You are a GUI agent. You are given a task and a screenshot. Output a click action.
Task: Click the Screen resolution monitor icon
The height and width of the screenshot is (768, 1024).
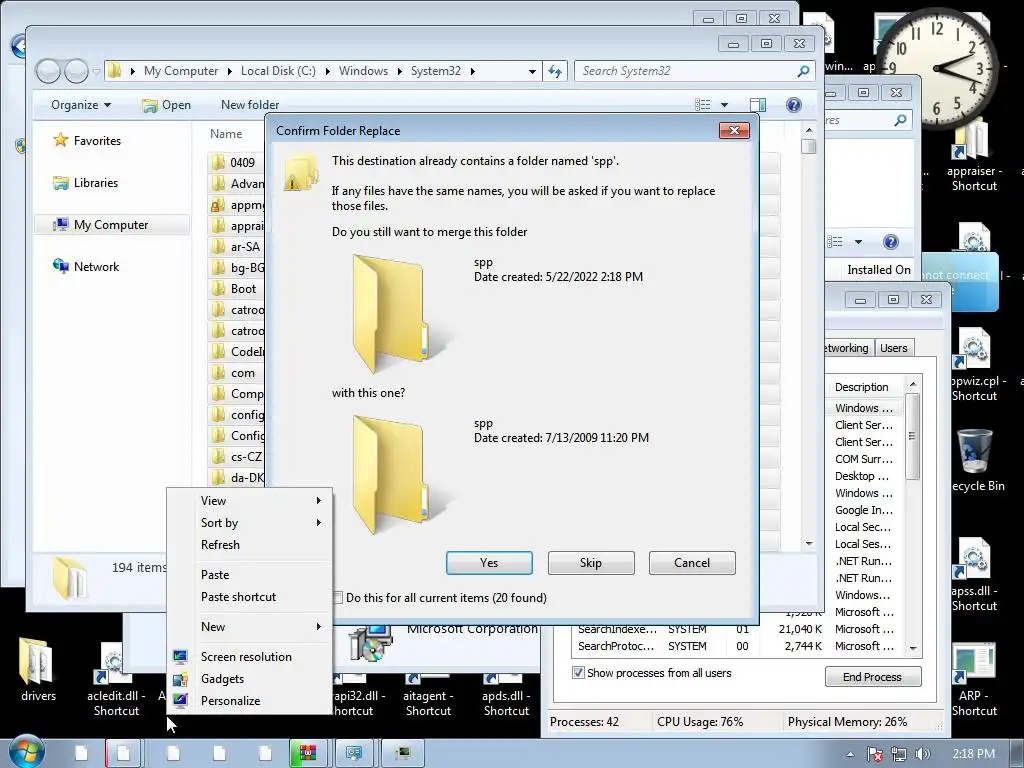[180, 657]
